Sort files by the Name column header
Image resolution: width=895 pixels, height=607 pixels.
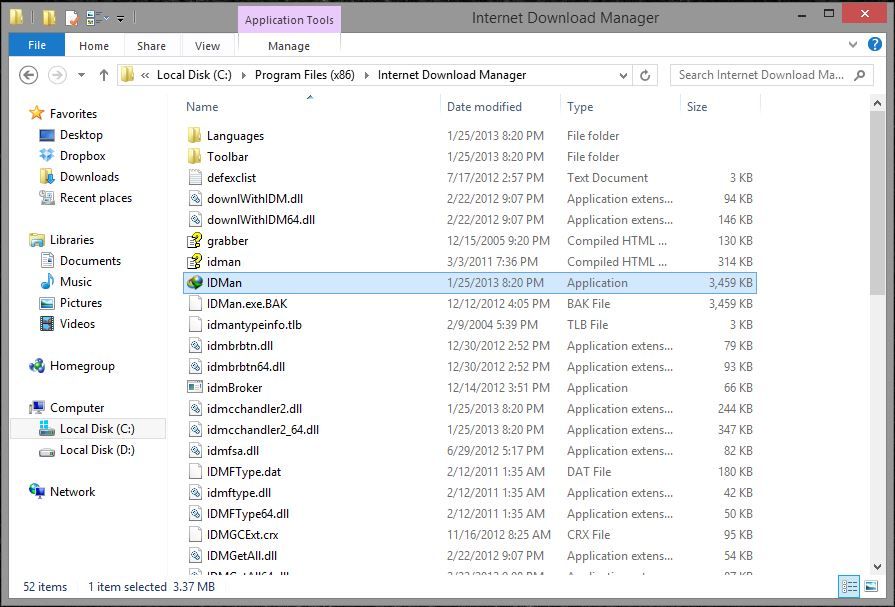[x=202, y=107]
